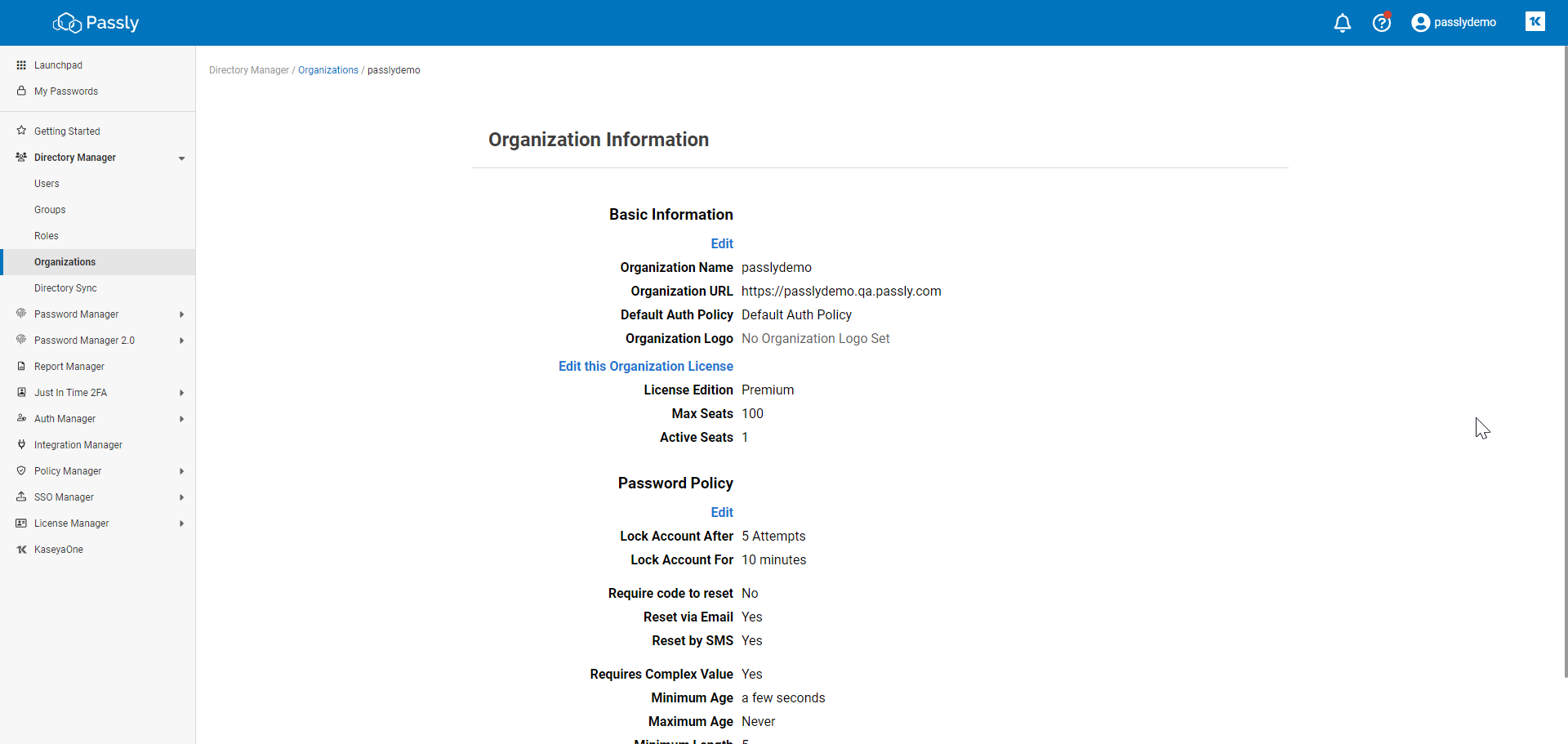The image size is (1568, 744).
Task: Click the Directory Manager people icon
Action: (x=21, y=157)
